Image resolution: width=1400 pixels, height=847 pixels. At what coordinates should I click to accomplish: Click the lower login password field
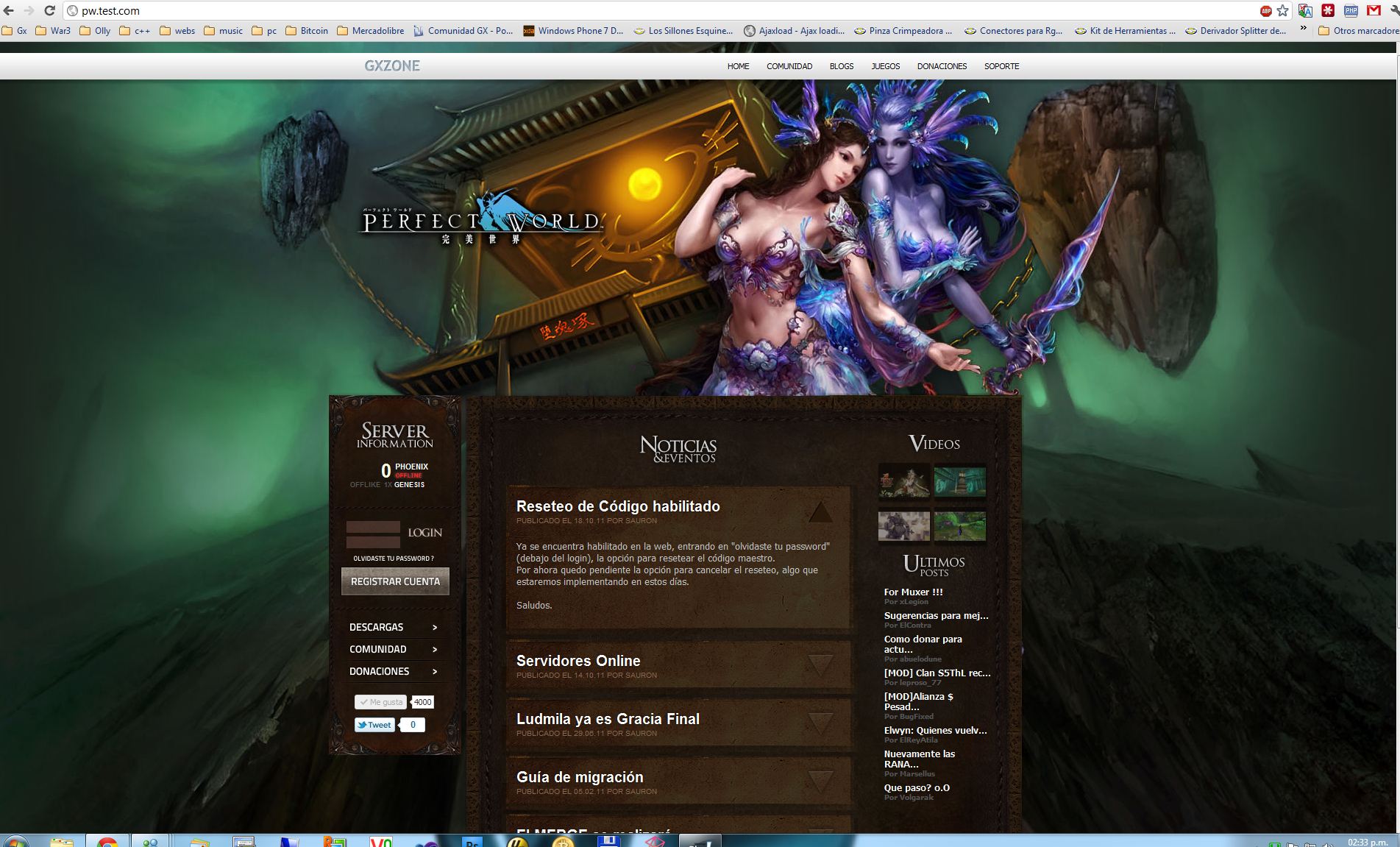click(x=373, y=542)
